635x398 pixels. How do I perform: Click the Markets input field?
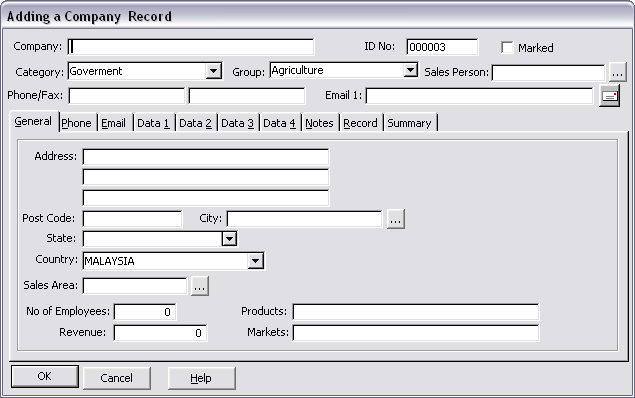416,333
